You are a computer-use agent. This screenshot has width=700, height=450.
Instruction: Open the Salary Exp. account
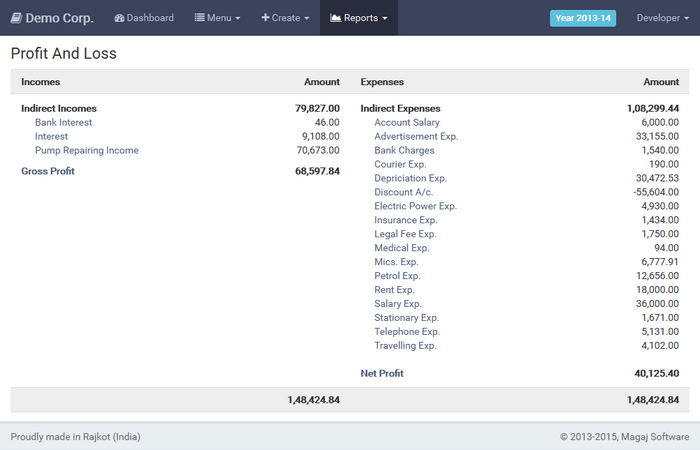pyautogui.click(x=398, y=304)
